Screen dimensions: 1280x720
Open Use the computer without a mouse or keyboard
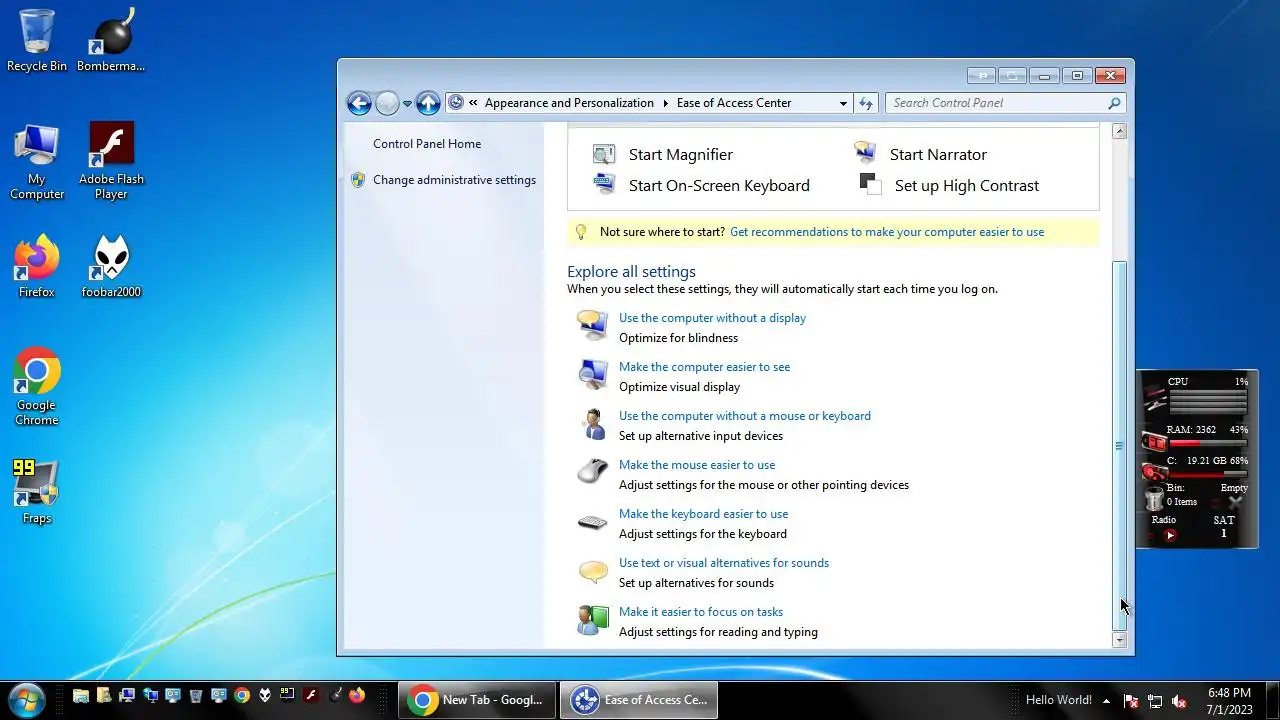745,416
